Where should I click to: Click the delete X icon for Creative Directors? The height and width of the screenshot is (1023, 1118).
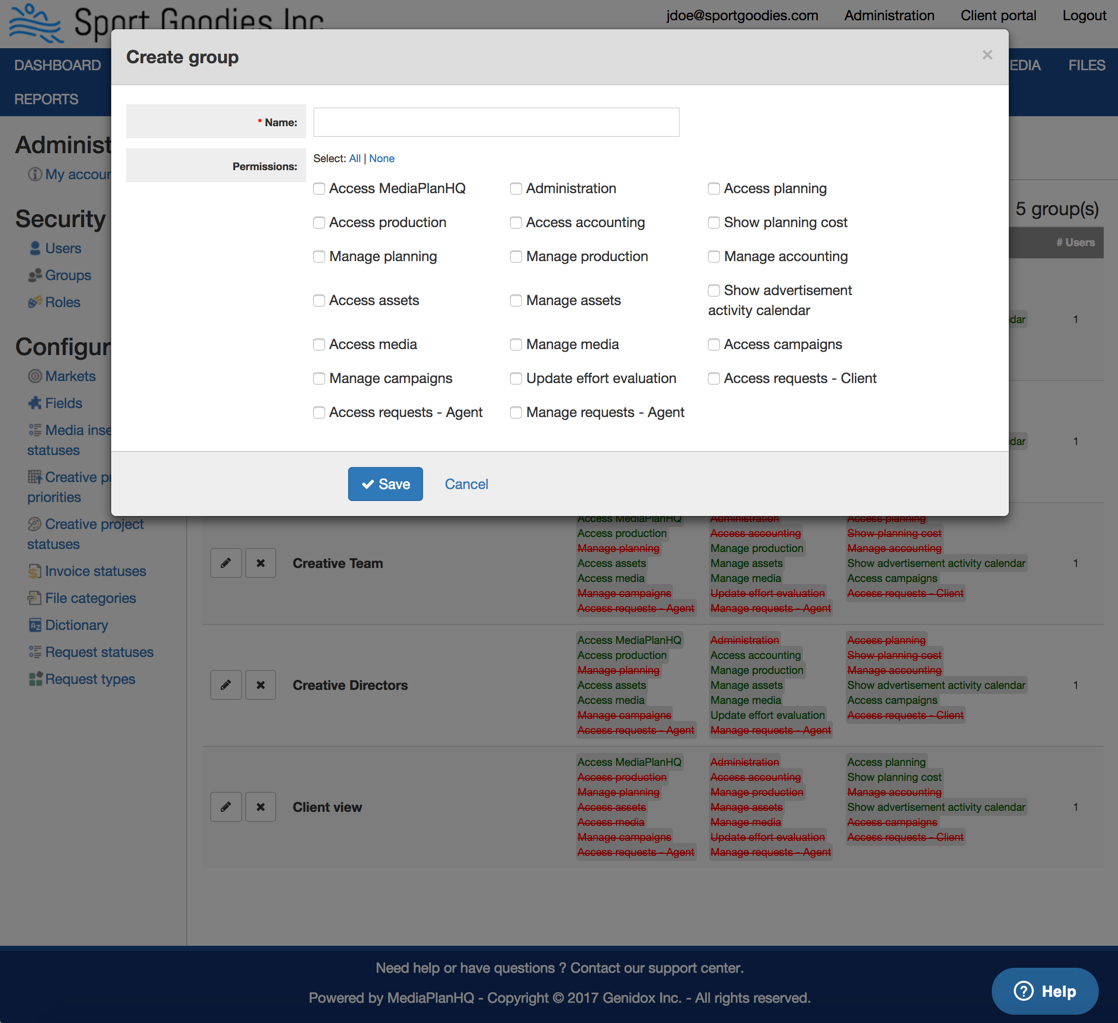point(260,685)
